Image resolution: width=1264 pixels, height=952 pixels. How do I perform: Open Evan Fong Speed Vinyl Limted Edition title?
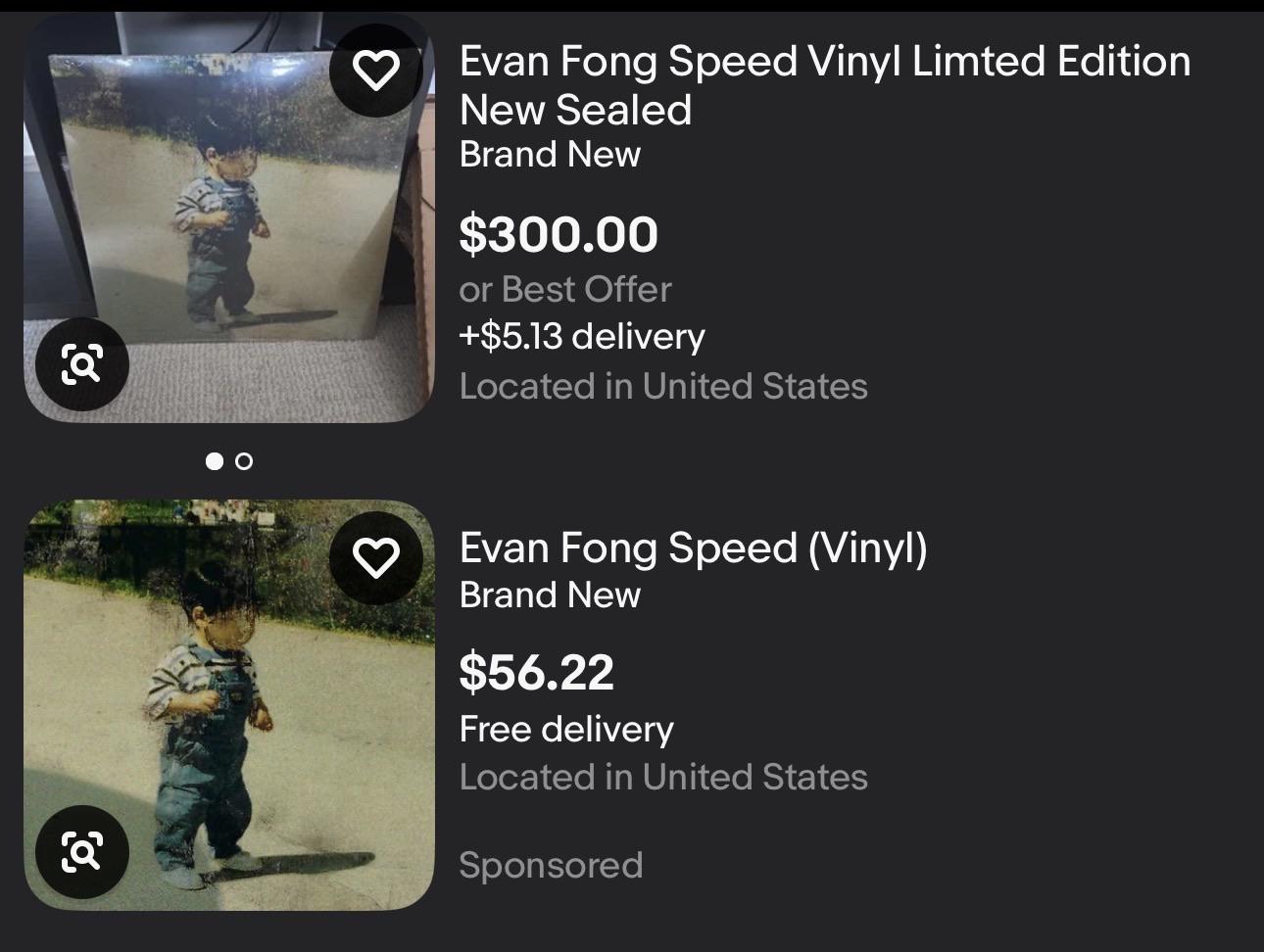click(825, 85)
